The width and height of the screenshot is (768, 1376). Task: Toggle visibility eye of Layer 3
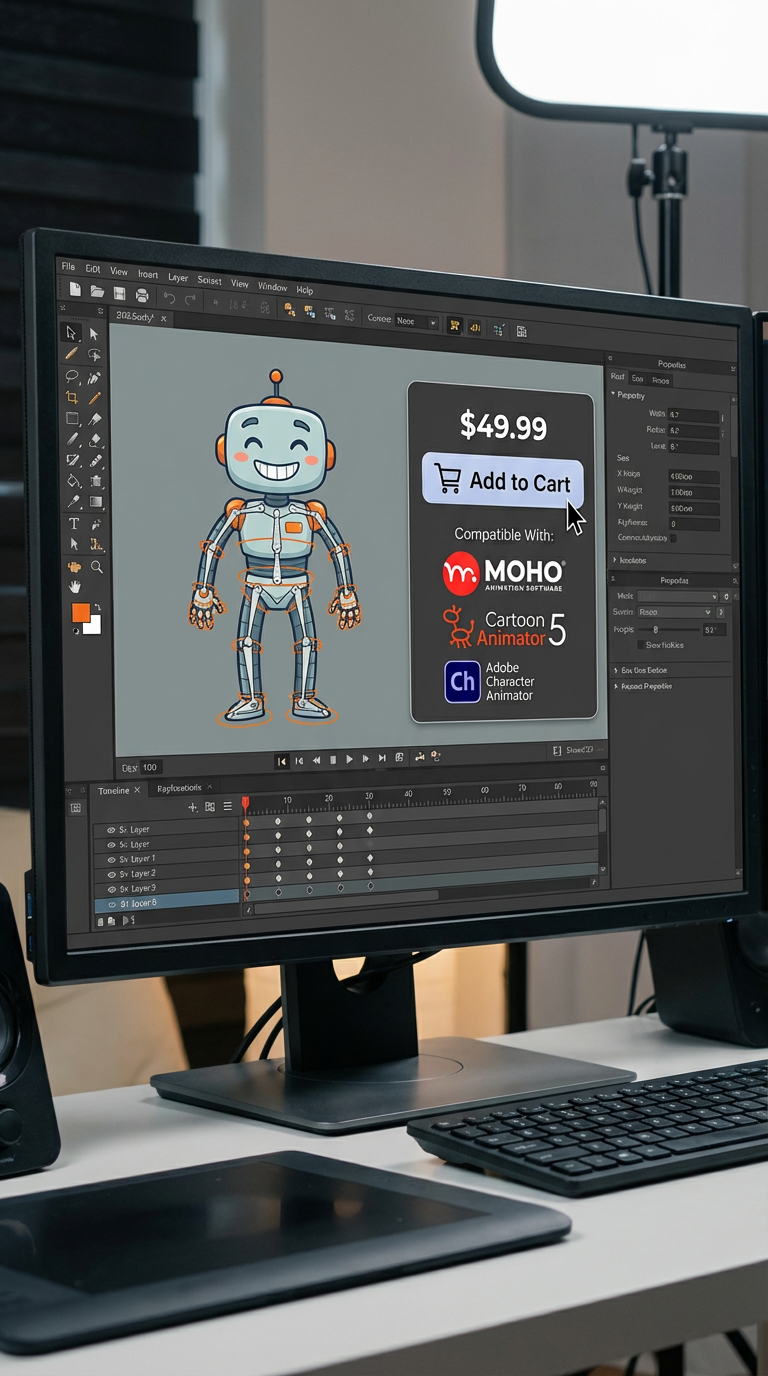point(111,888)
